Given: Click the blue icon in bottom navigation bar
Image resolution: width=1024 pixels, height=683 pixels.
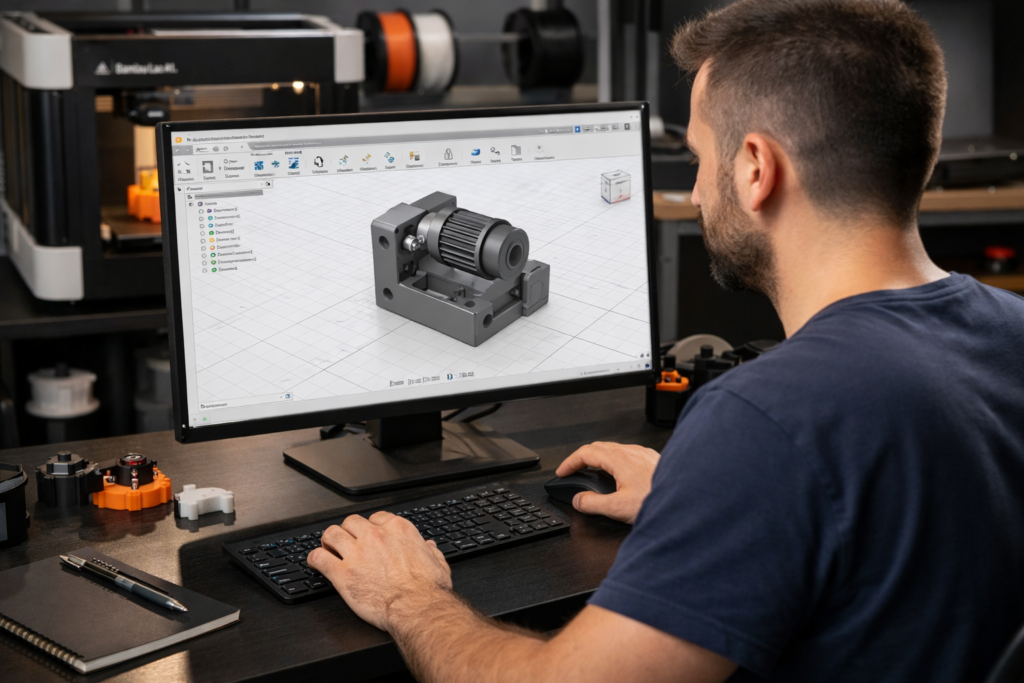Looking at the screenshot, I should (451, 376).
